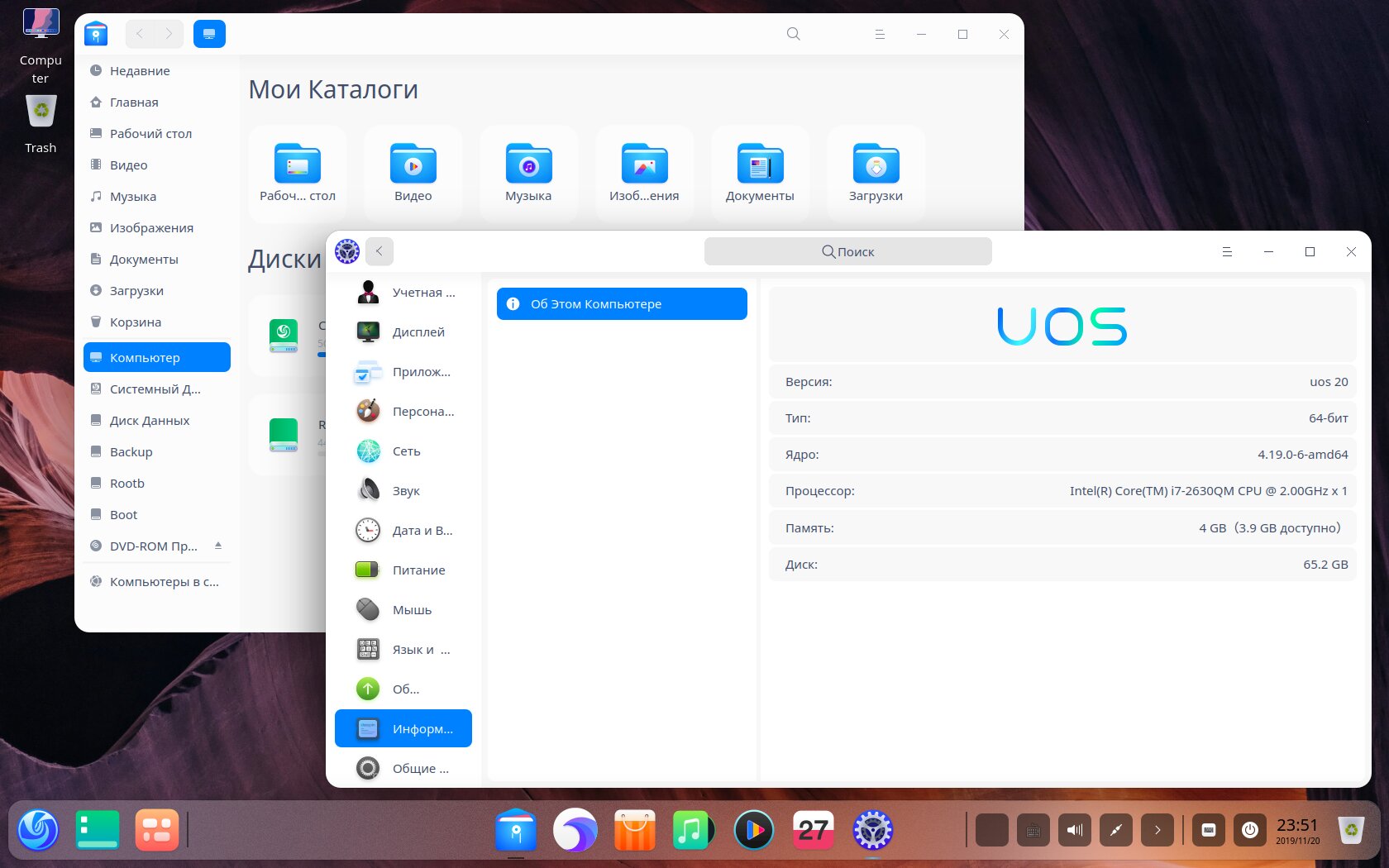The image size is (1389, 868).
Task: Open Power settings with battery icon
Action: click(368, 570)
